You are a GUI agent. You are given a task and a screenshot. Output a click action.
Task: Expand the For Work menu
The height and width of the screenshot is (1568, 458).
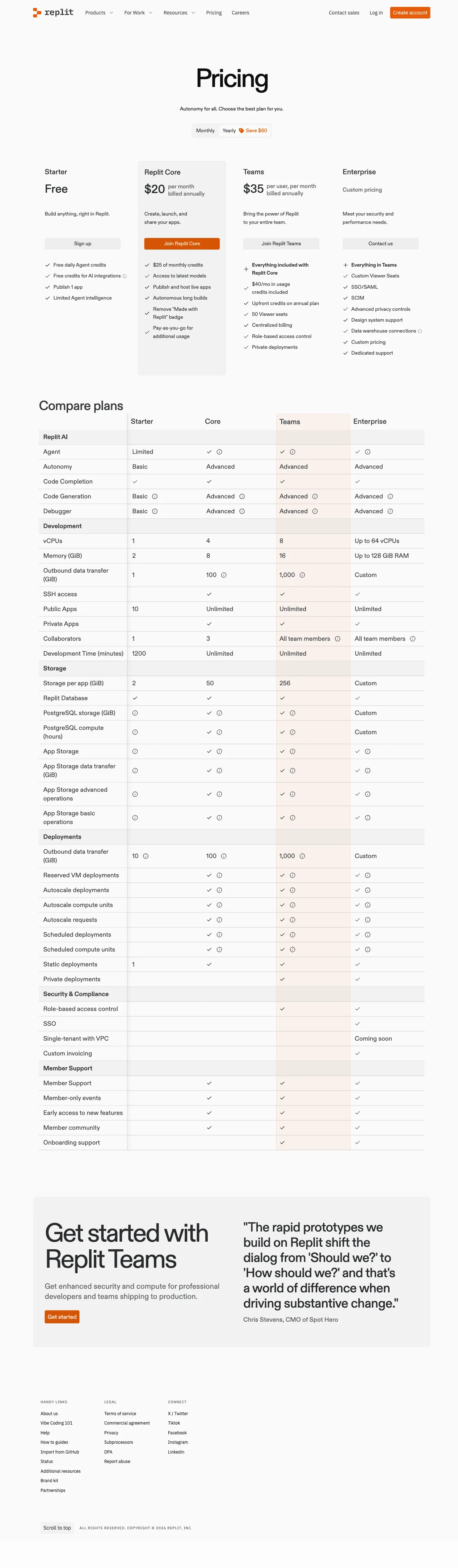(x=138, y=13)
